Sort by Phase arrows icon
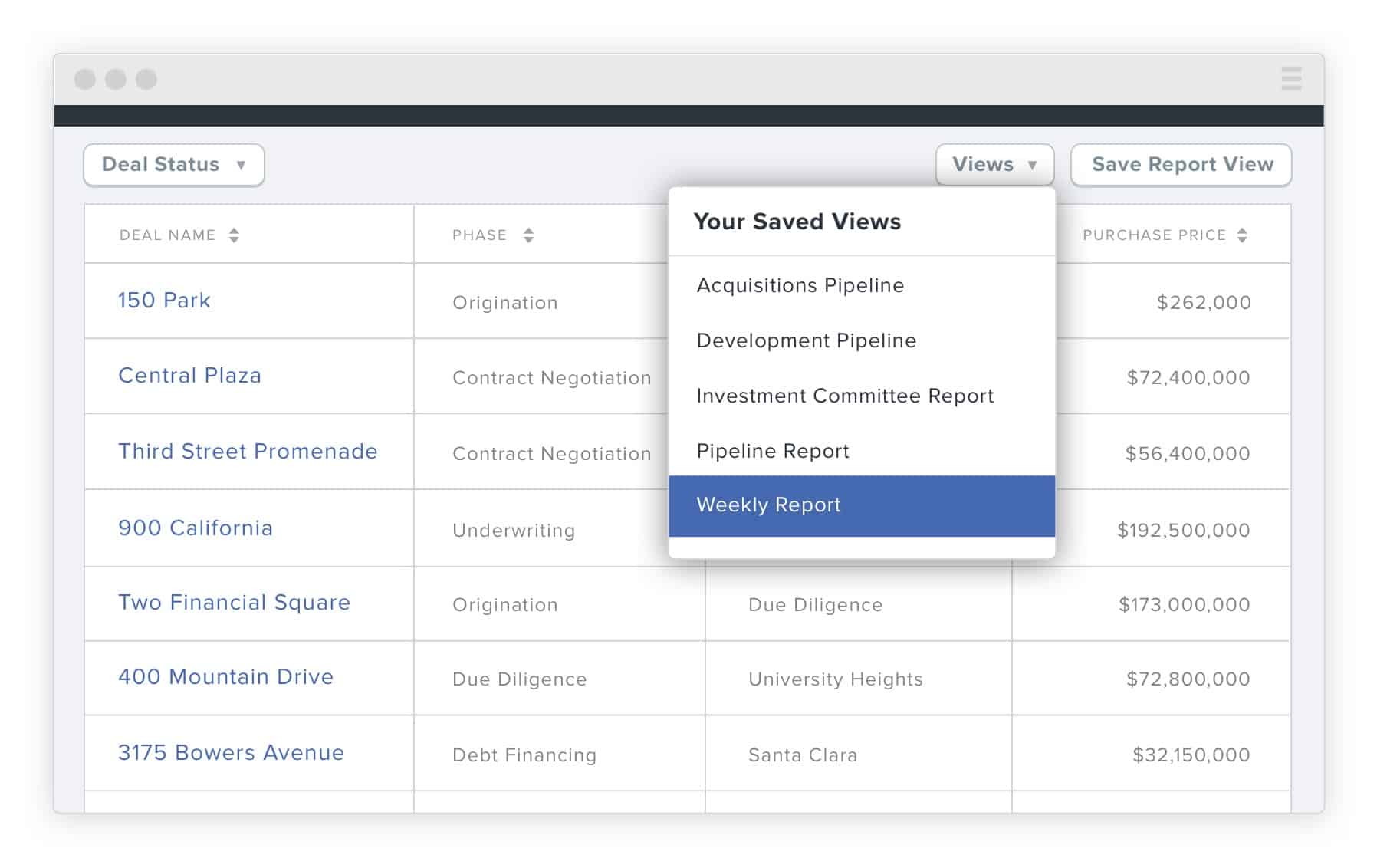 pos(528,235)
